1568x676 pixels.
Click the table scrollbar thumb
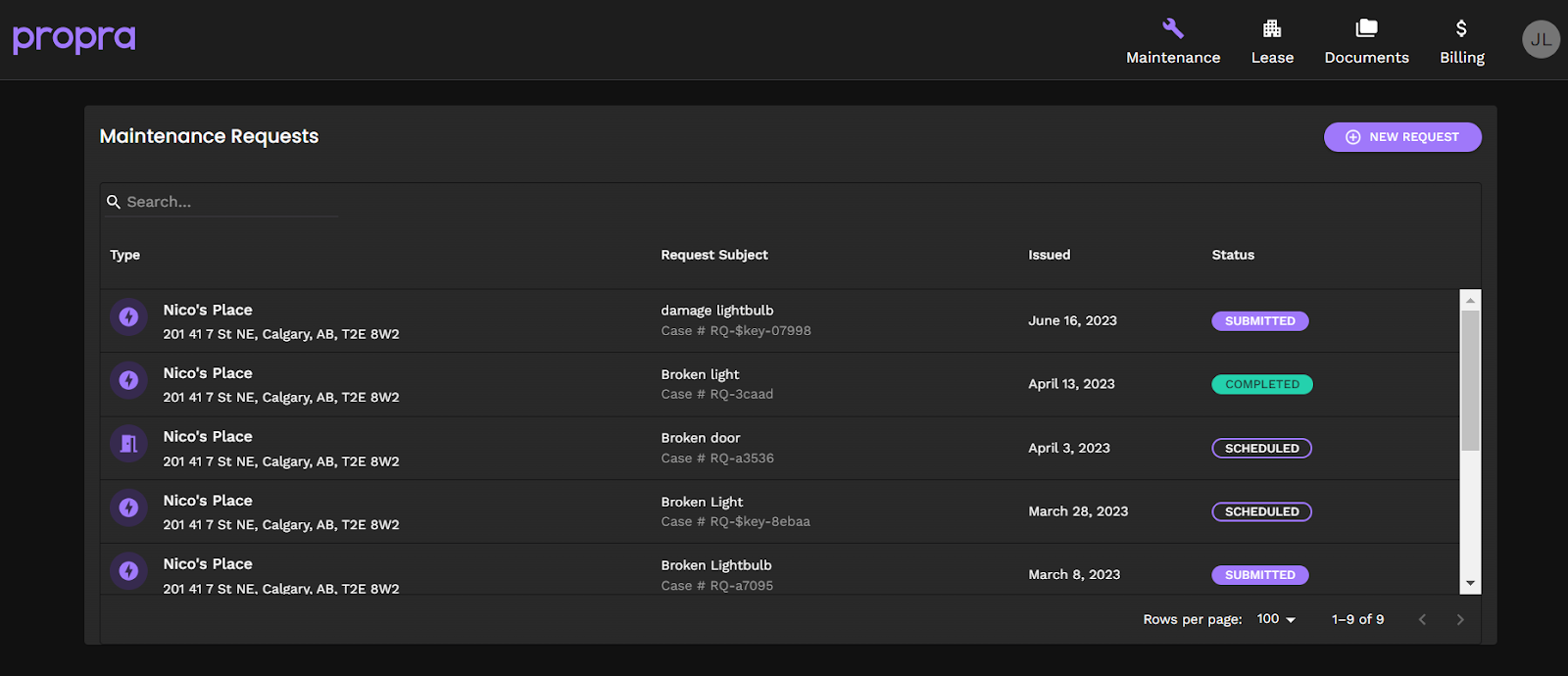click(1470, 380)
